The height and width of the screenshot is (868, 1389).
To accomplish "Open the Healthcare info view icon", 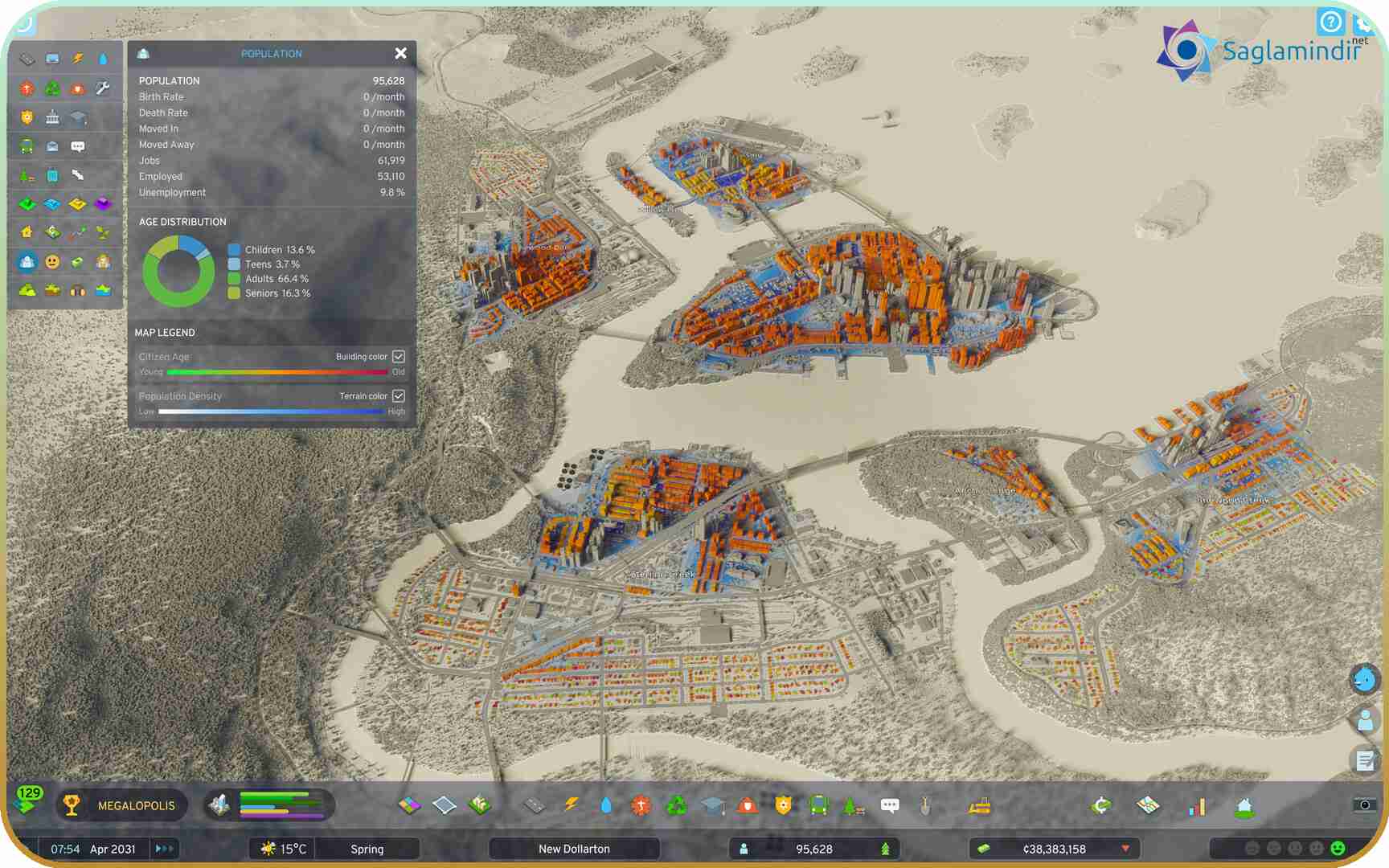I will 27,88.
